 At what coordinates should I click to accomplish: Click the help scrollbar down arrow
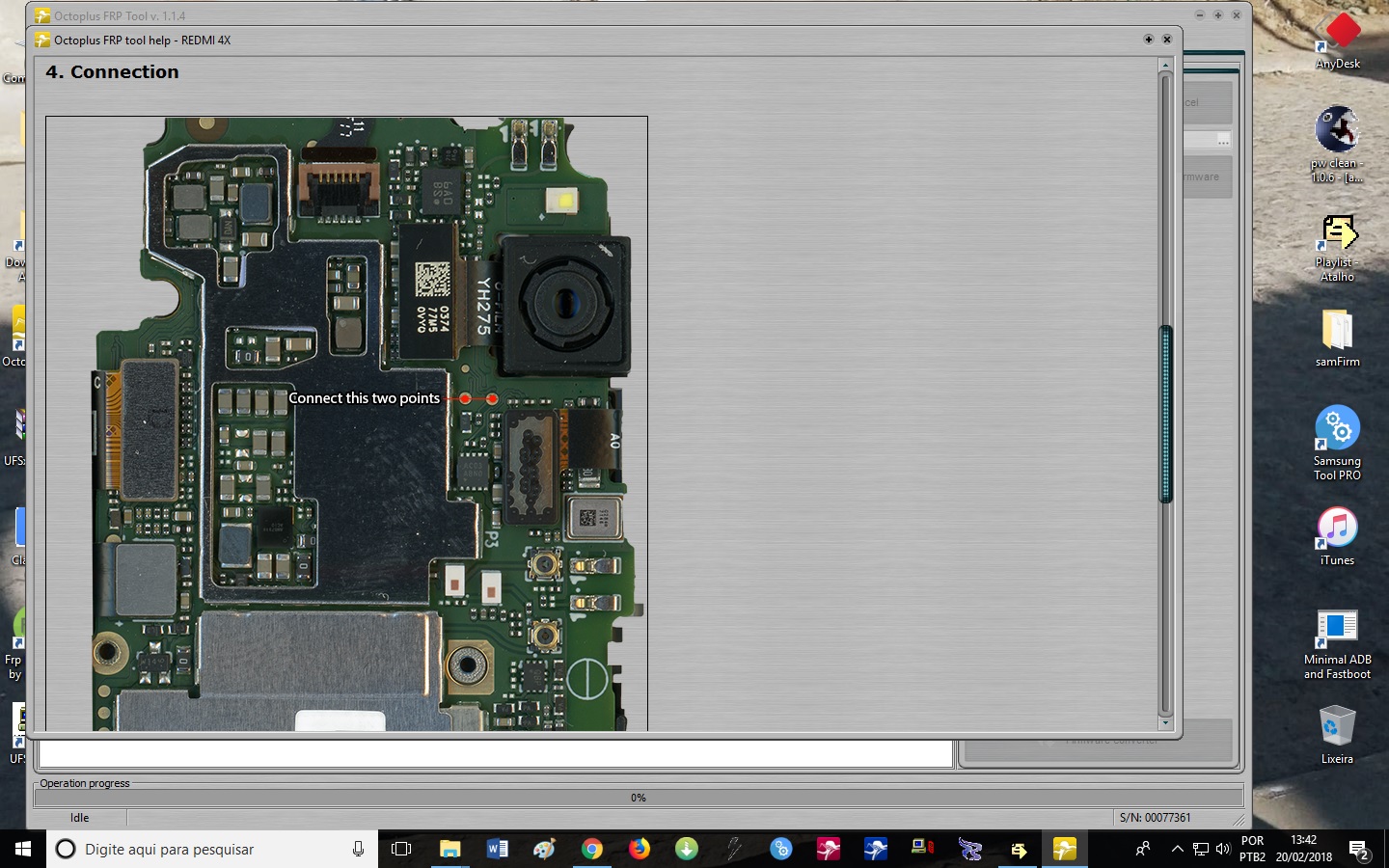point(1165,723)
